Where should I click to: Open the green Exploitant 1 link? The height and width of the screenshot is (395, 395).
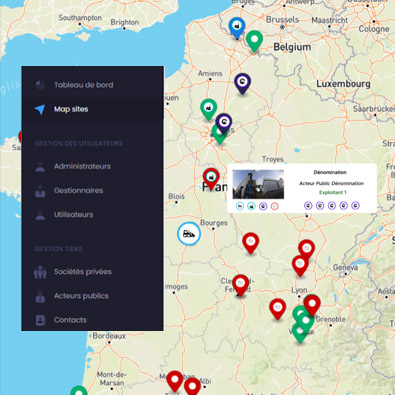[x=333, y=192]
